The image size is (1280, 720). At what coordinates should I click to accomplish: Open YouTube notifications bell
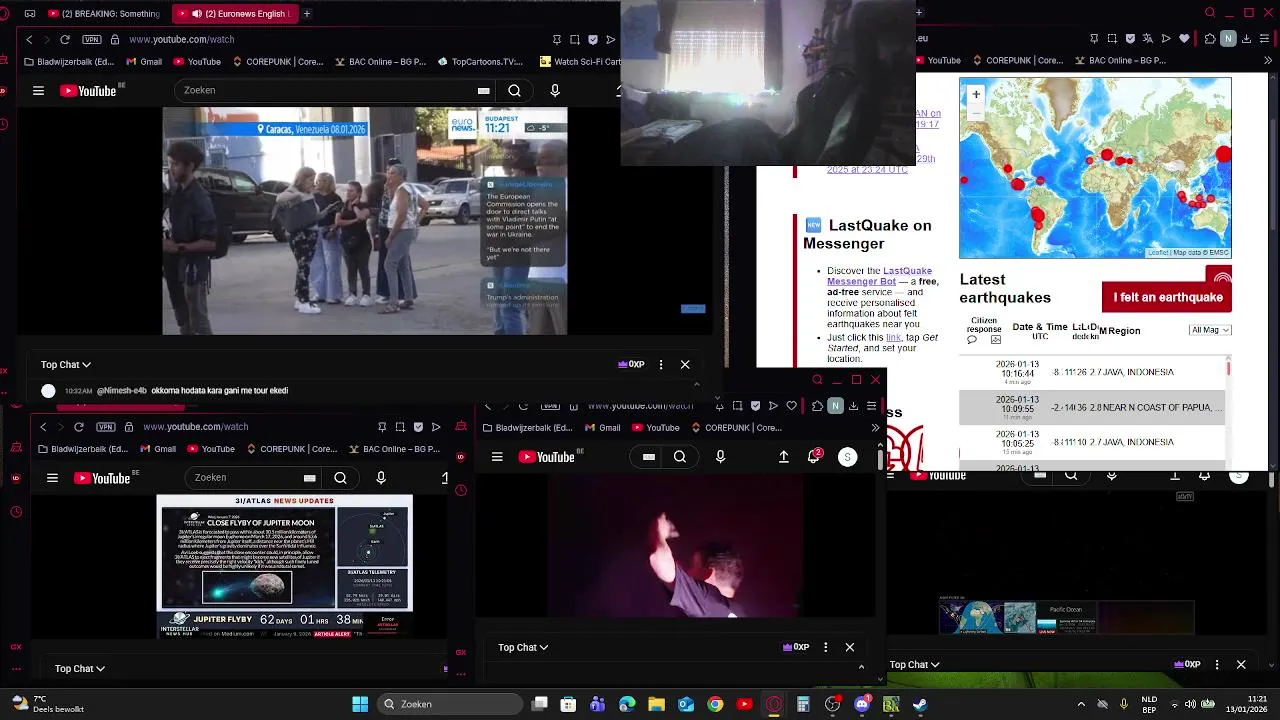point(815,456)
